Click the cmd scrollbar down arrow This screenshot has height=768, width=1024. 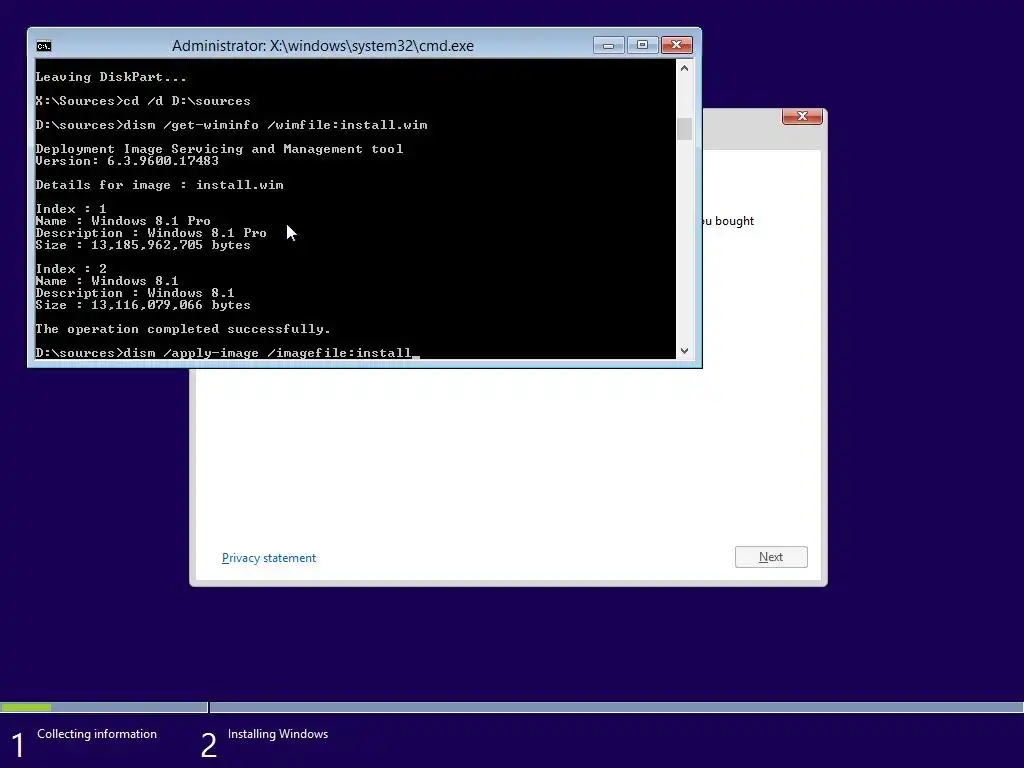click(684, 351)
